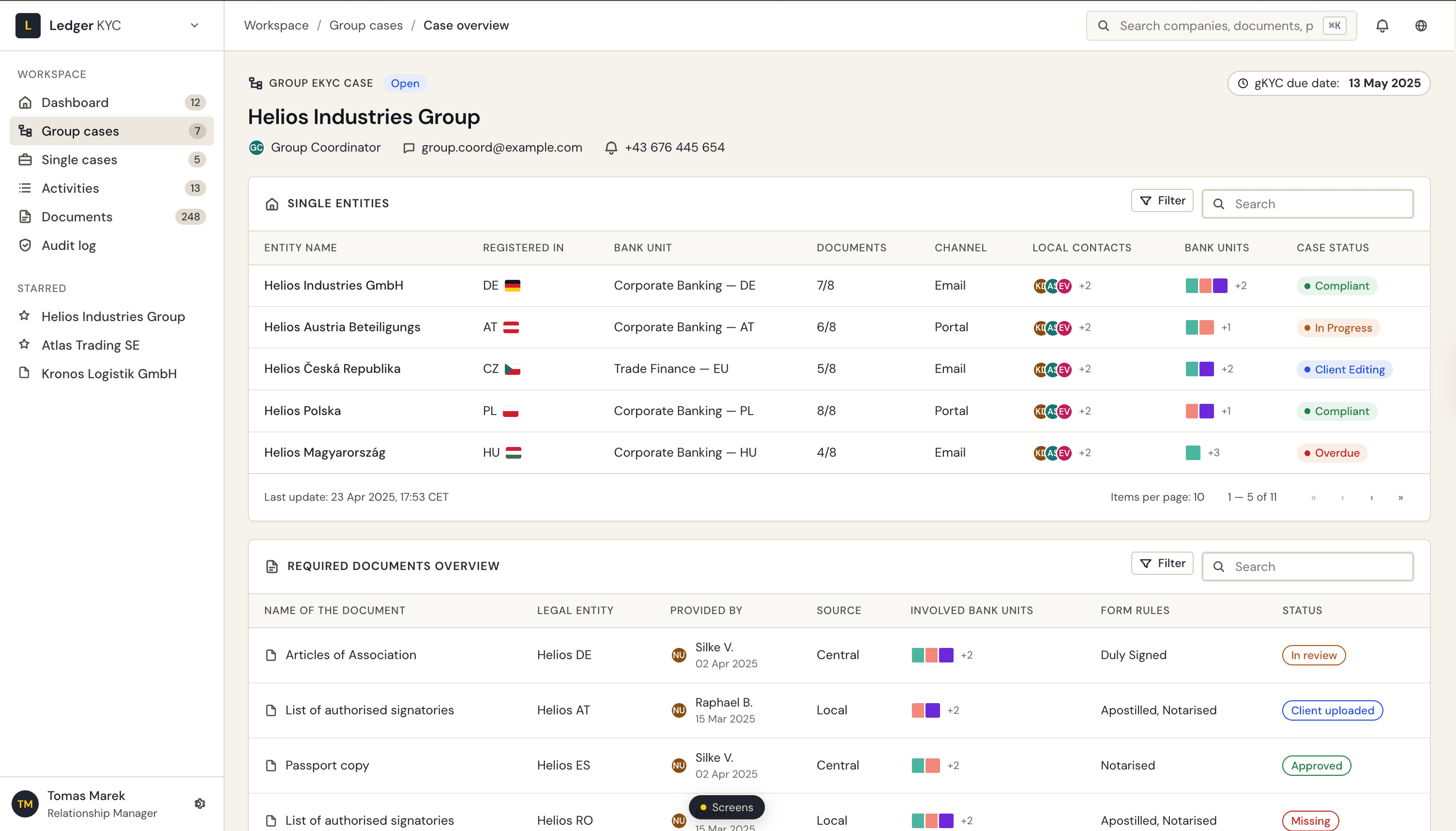The width and height of the screenshot is (1456, 831).
Task: Select the Dashboard icon in sidebar
Action: point(26,102)
